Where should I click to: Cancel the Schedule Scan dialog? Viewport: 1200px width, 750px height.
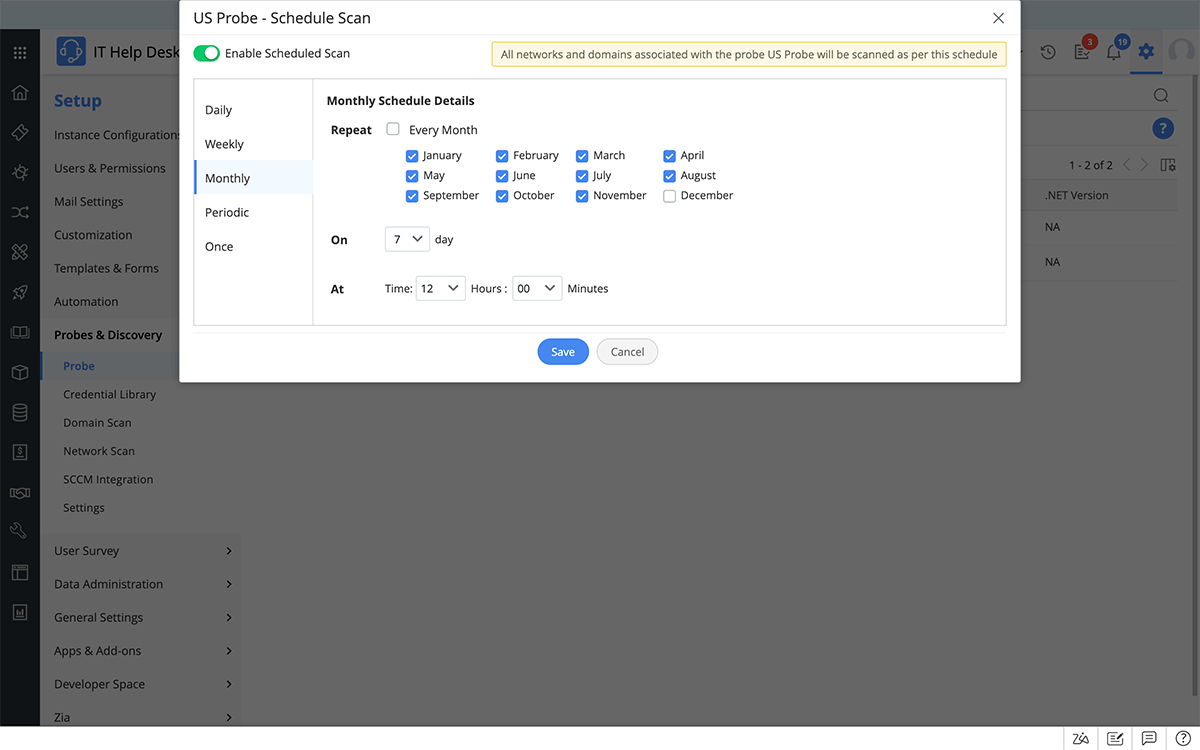coord(627,352)
